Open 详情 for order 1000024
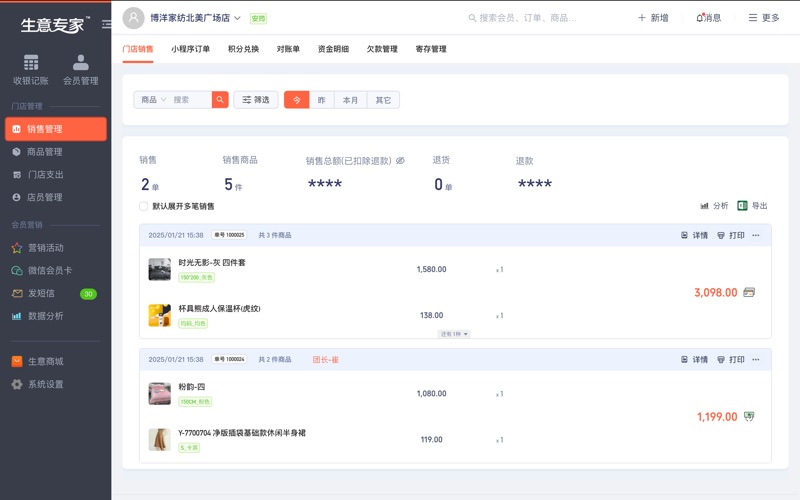This screenshot has width=800, height=500. click(694, 360)
